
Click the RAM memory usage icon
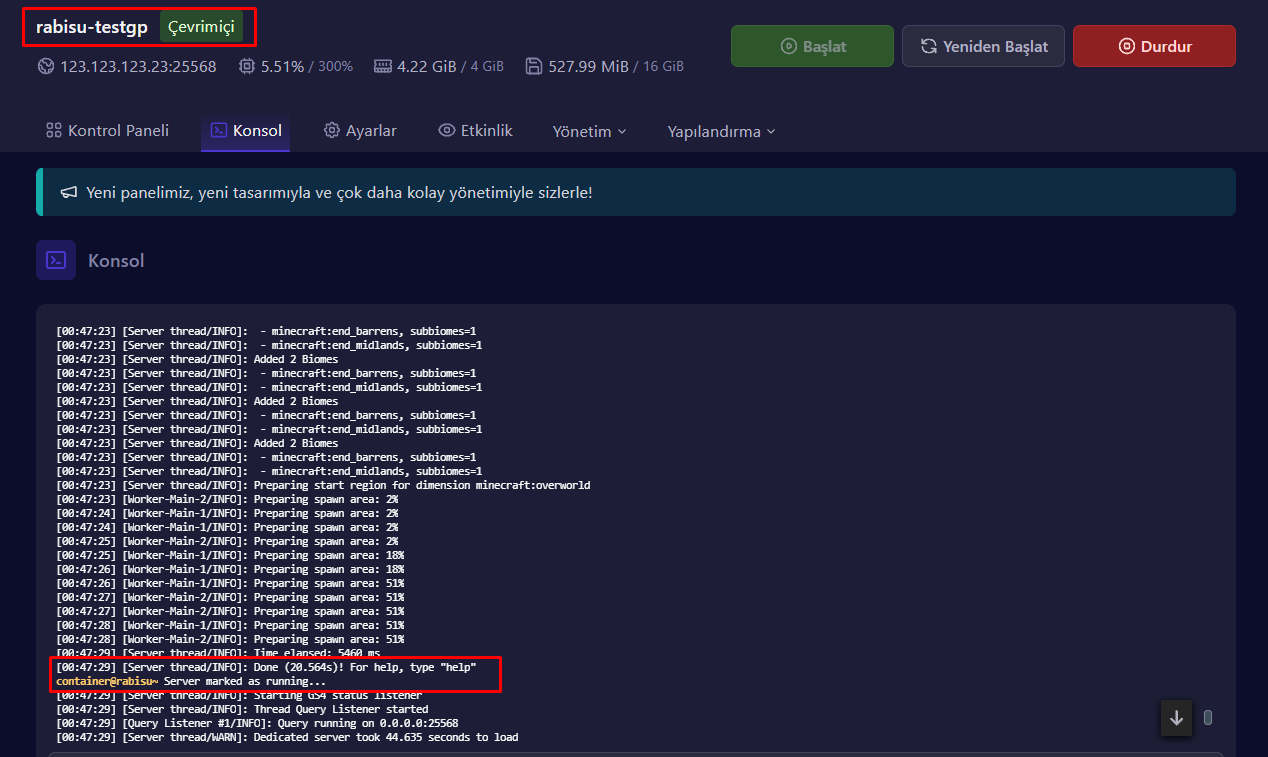(383, 67)
